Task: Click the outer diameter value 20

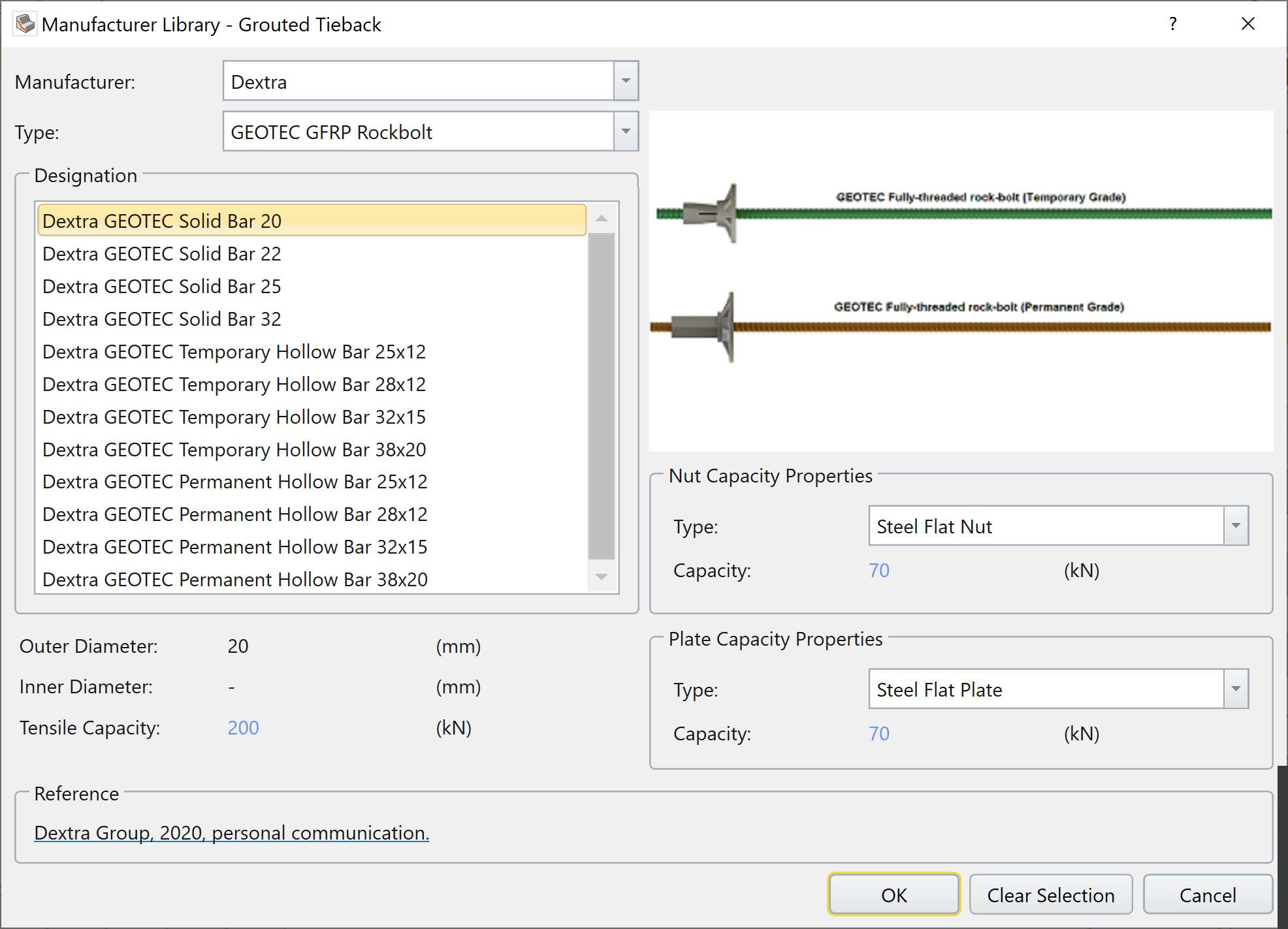Action: pyautogui.click(x=238, y=646)
